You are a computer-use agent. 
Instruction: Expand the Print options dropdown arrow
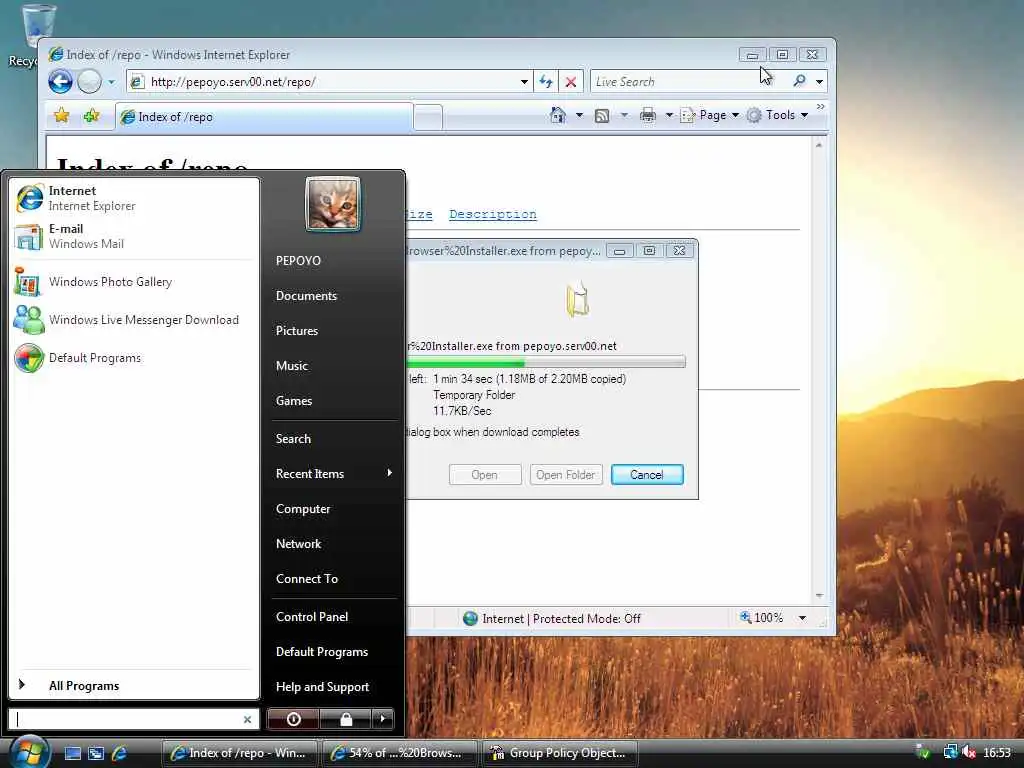click(669, 116)
